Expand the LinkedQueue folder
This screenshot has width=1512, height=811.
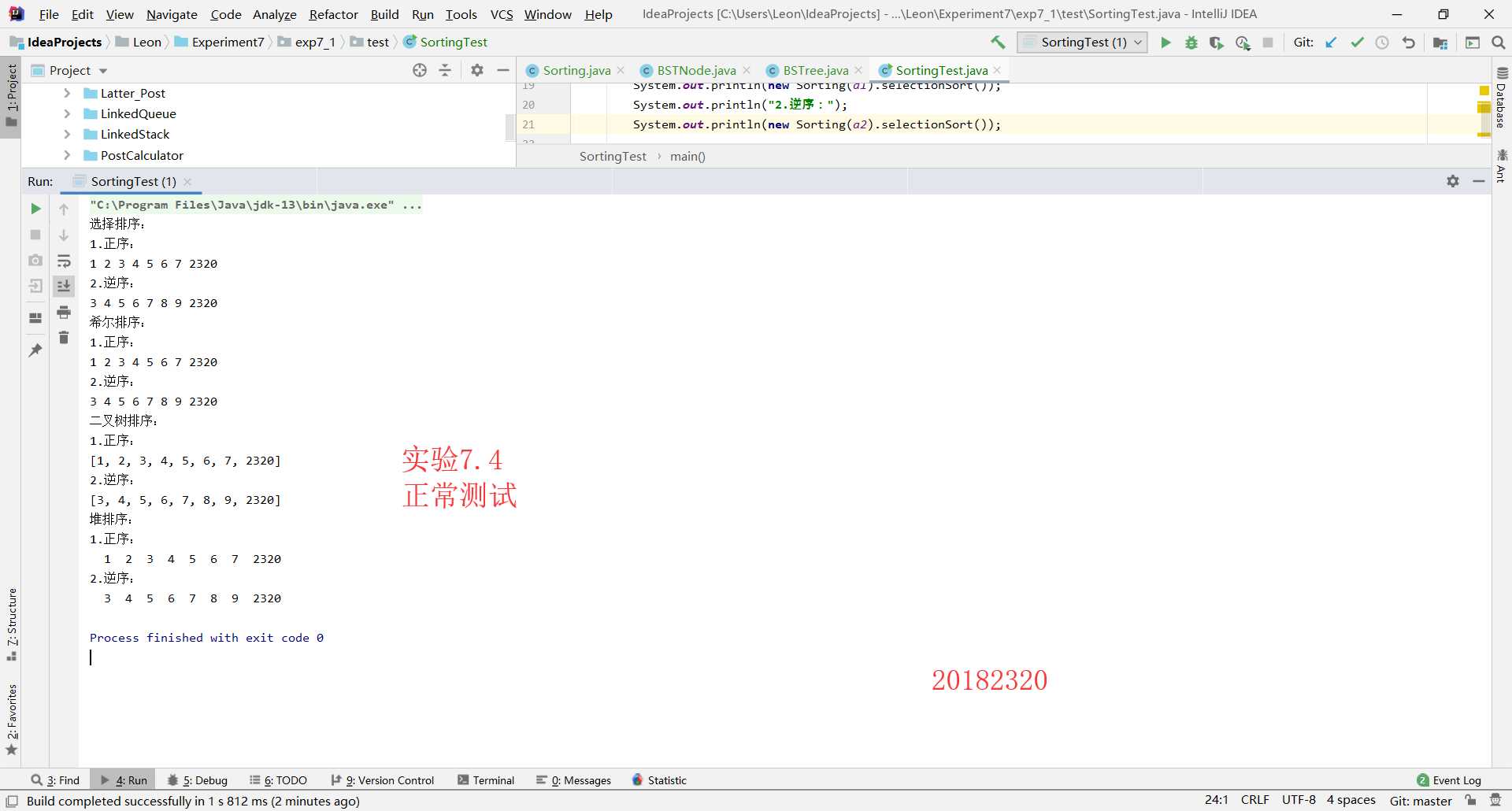point(67,113)
